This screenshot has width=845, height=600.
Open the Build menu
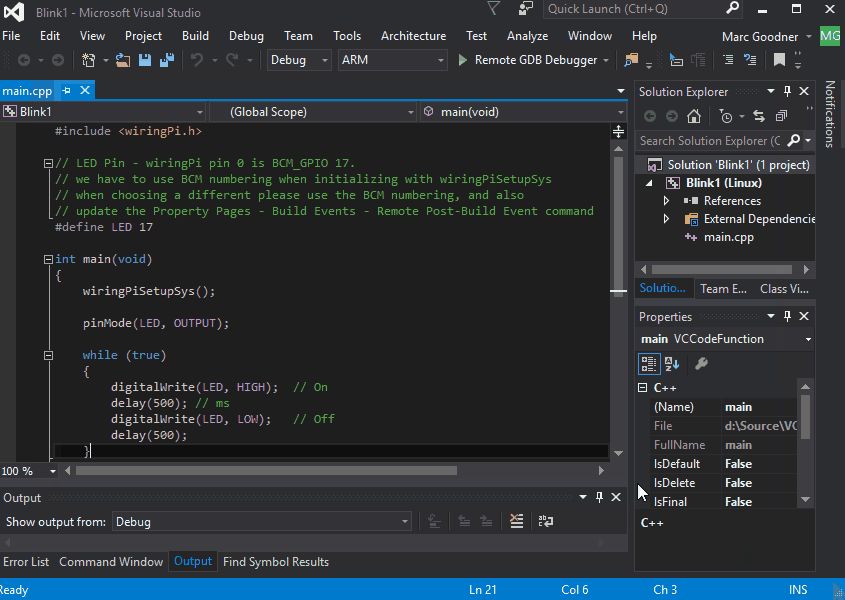195,36
